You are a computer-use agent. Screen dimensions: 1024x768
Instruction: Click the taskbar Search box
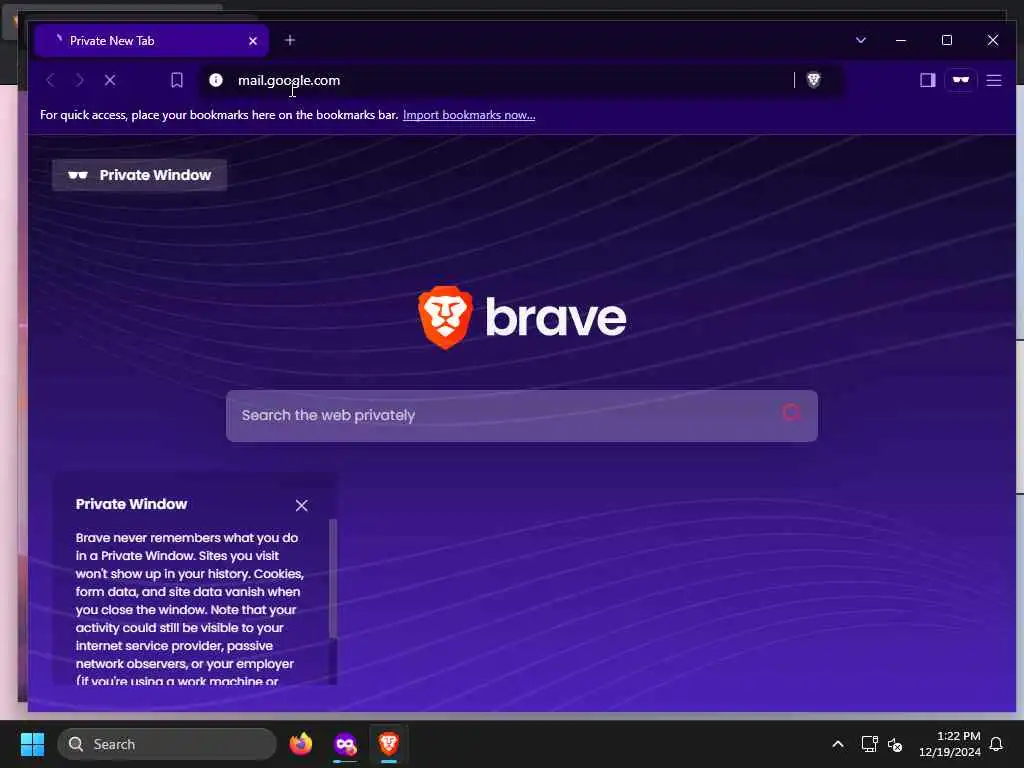pyautogui.click(x=167, y=744)
